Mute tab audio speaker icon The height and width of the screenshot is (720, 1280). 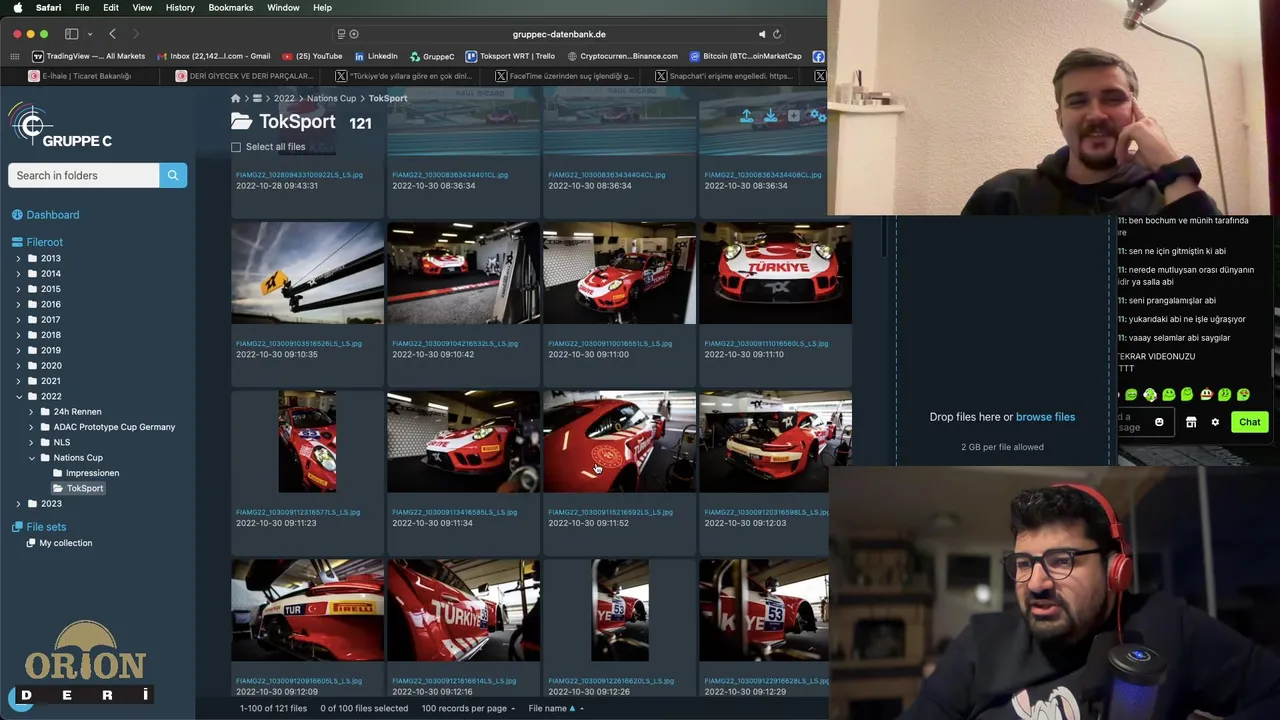tap(762, 34)
